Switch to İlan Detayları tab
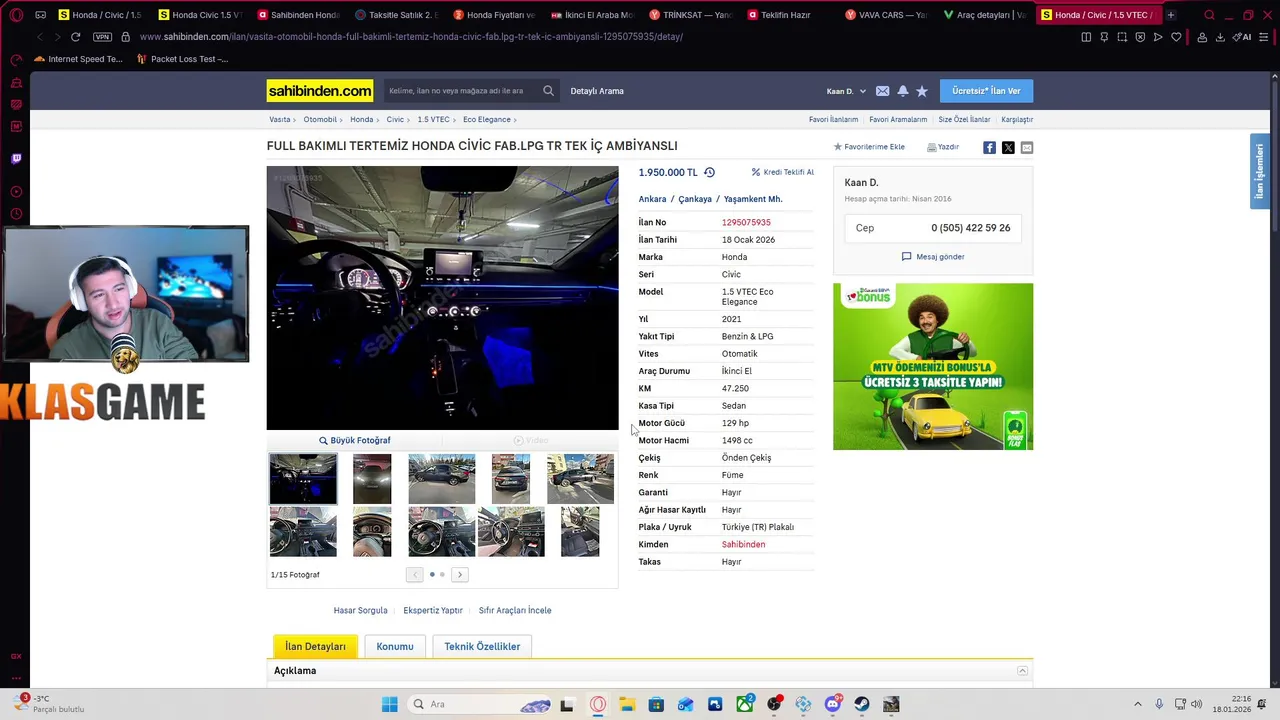Screen dimensions: 1280x720 tap(315, 646)
